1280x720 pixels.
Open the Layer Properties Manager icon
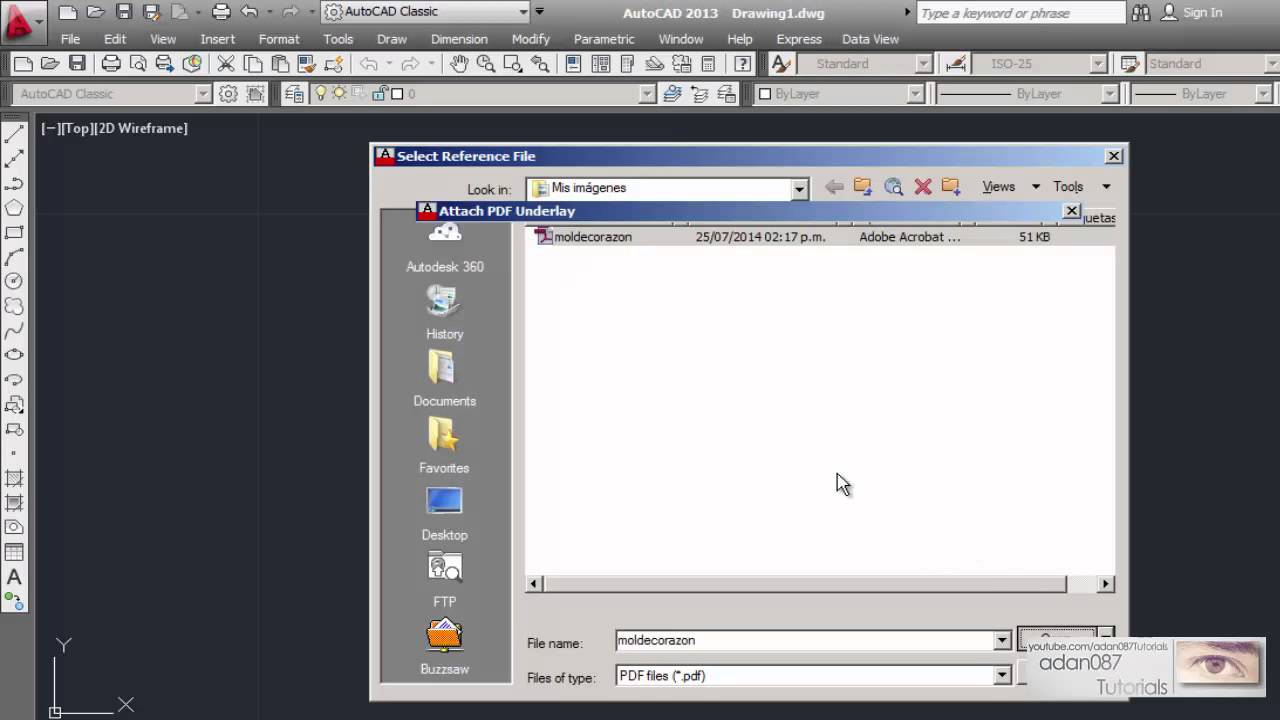pyautogui.click(x=294, y=94)
